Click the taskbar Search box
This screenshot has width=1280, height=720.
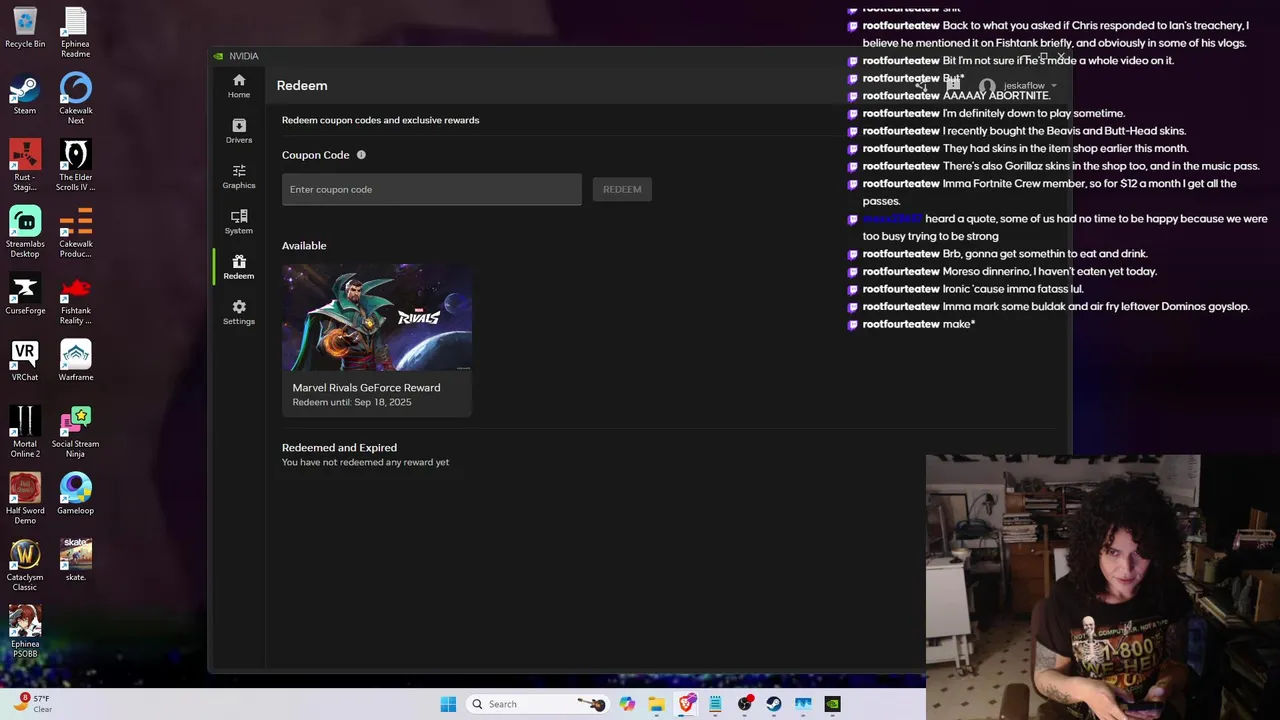coord(538,704)
